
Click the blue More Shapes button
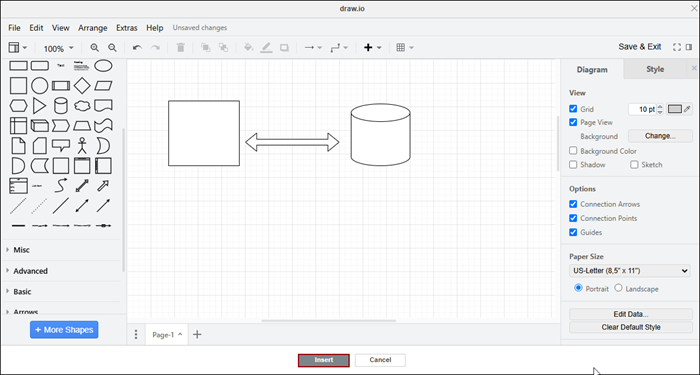tap(64, 329)
